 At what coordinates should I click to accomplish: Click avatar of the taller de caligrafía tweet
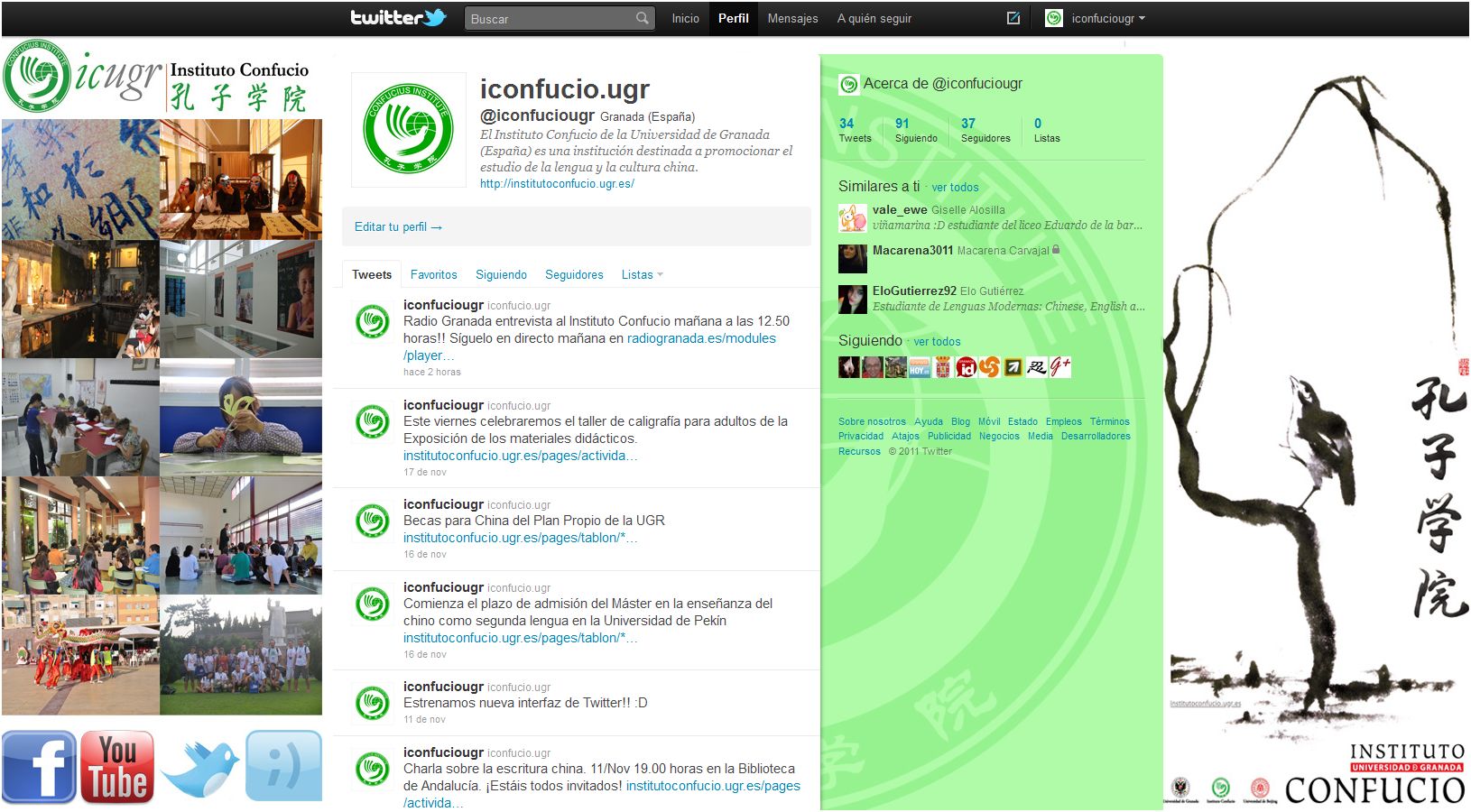372,421
